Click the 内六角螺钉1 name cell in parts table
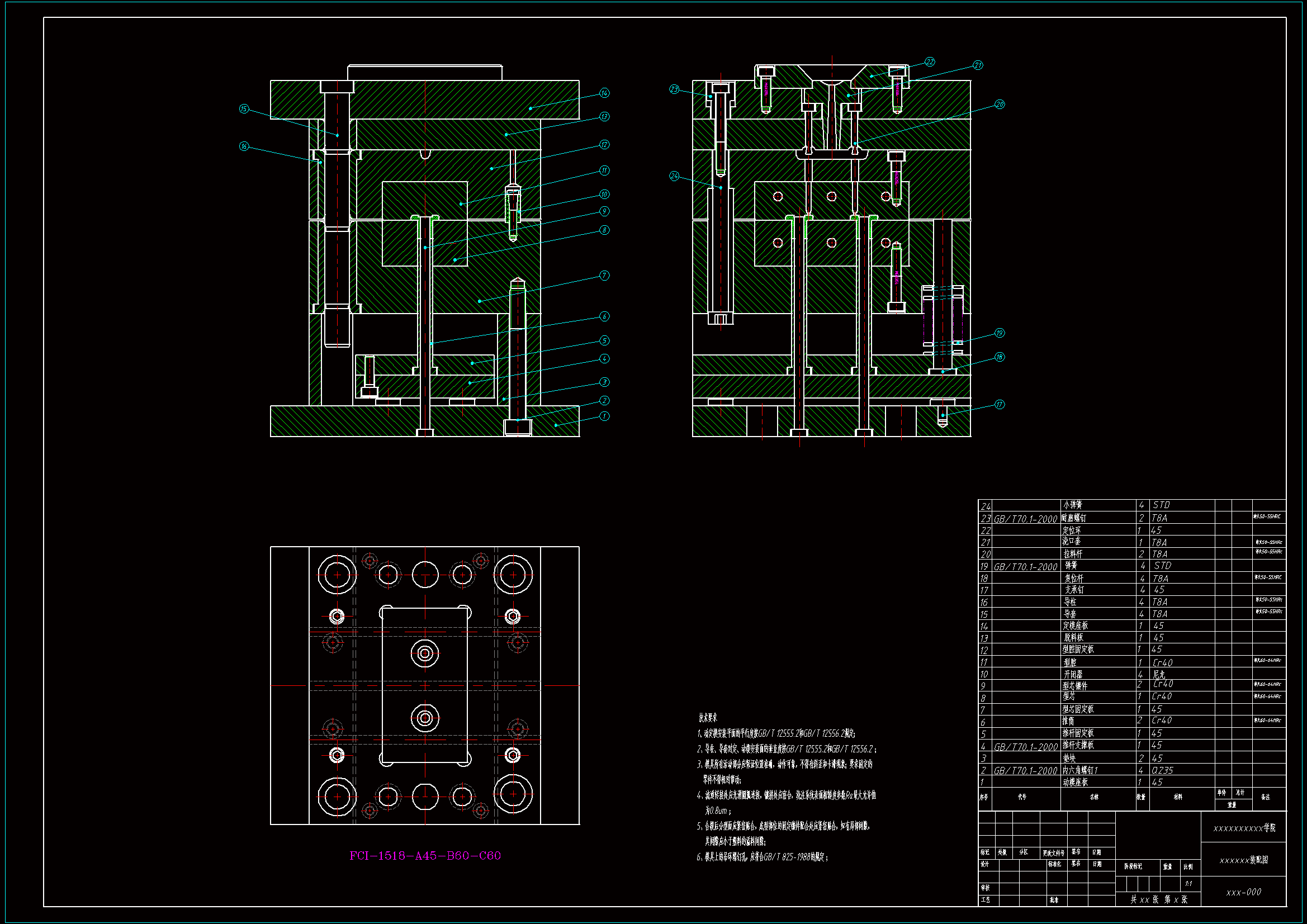The width and height of the screenshot is (1307, 924). pyautogui.click(x=1079, y=770)
